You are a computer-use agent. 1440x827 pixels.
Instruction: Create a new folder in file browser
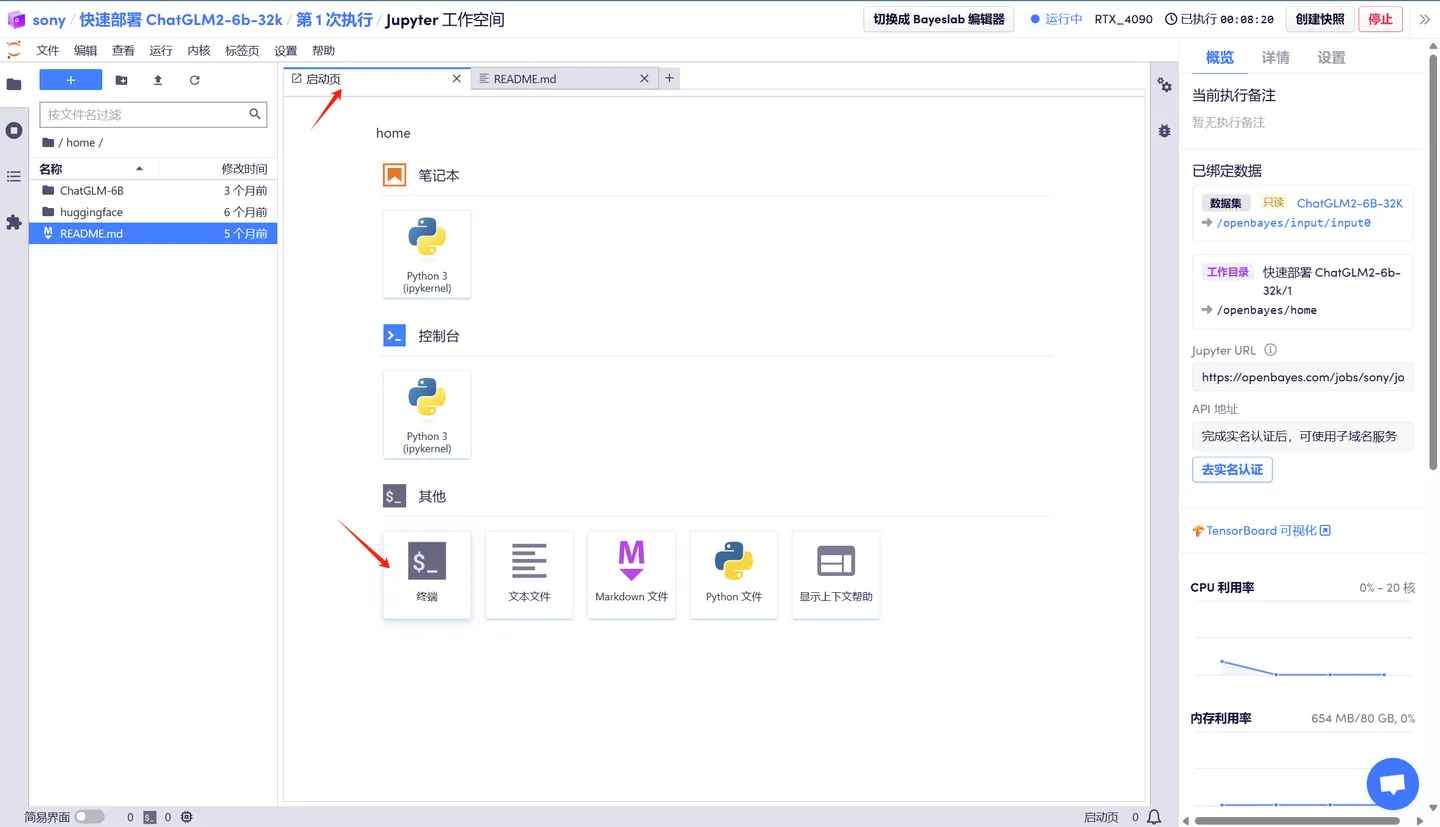click(x=121, y=80)
